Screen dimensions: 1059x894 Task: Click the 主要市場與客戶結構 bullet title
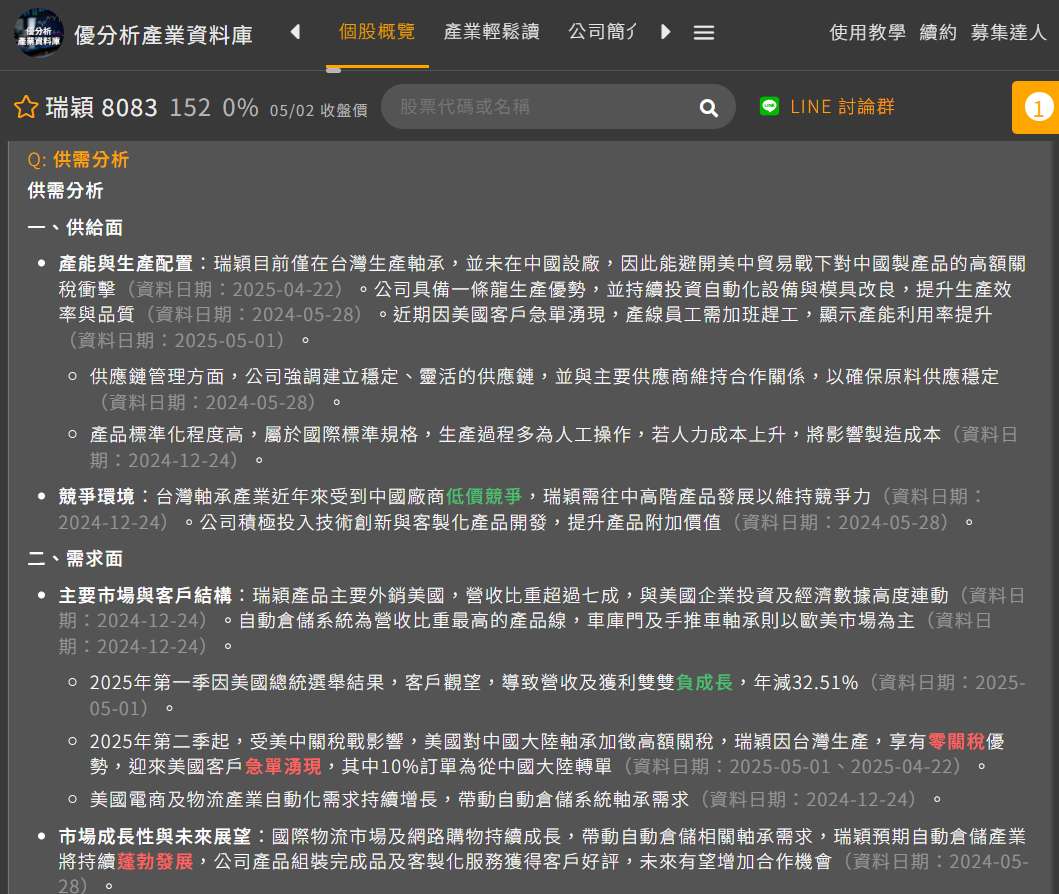point(145,596)
